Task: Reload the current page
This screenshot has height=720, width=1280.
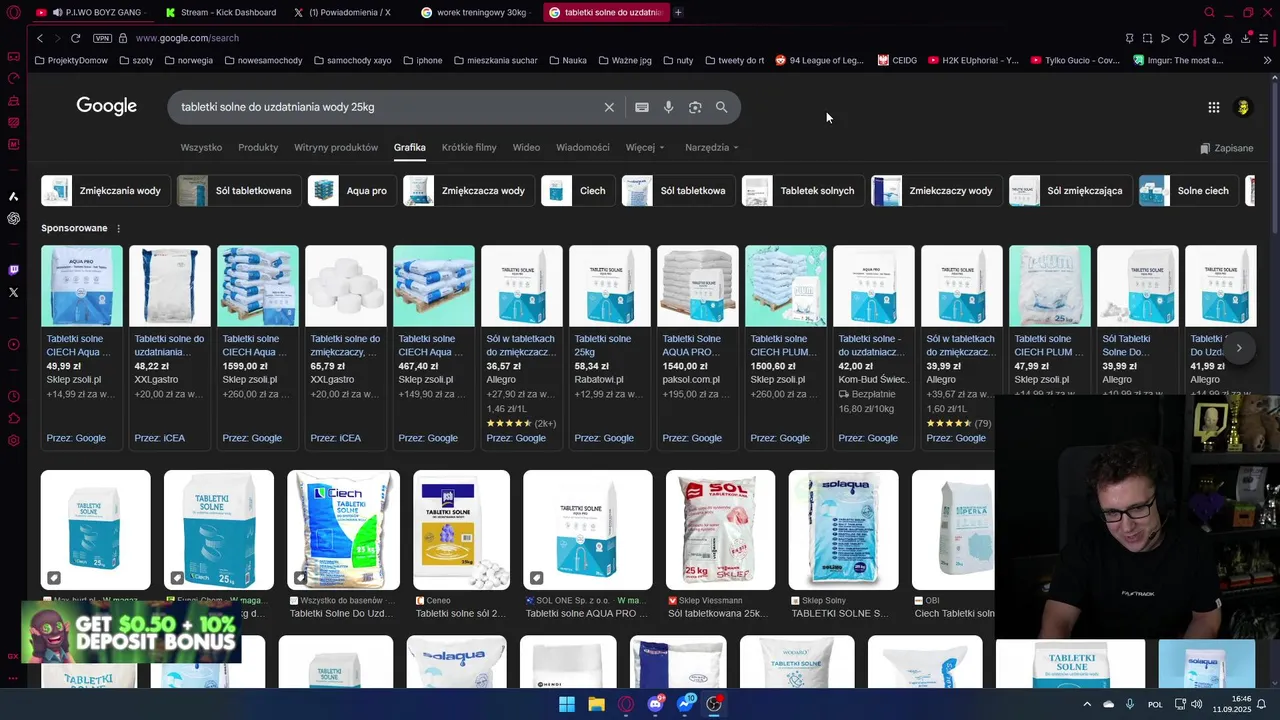Action: (x=75, y=38)
